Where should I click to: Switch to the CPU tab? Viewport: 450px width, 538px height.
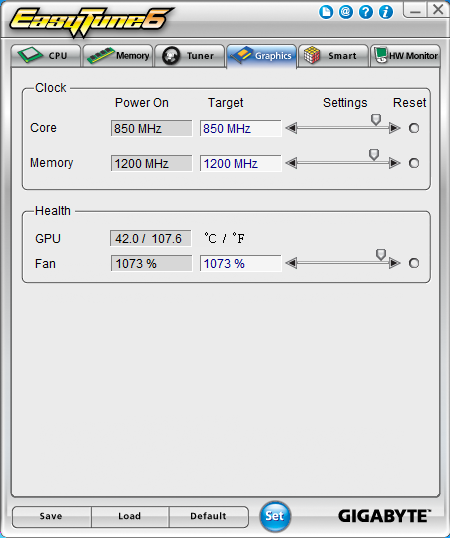46,56
